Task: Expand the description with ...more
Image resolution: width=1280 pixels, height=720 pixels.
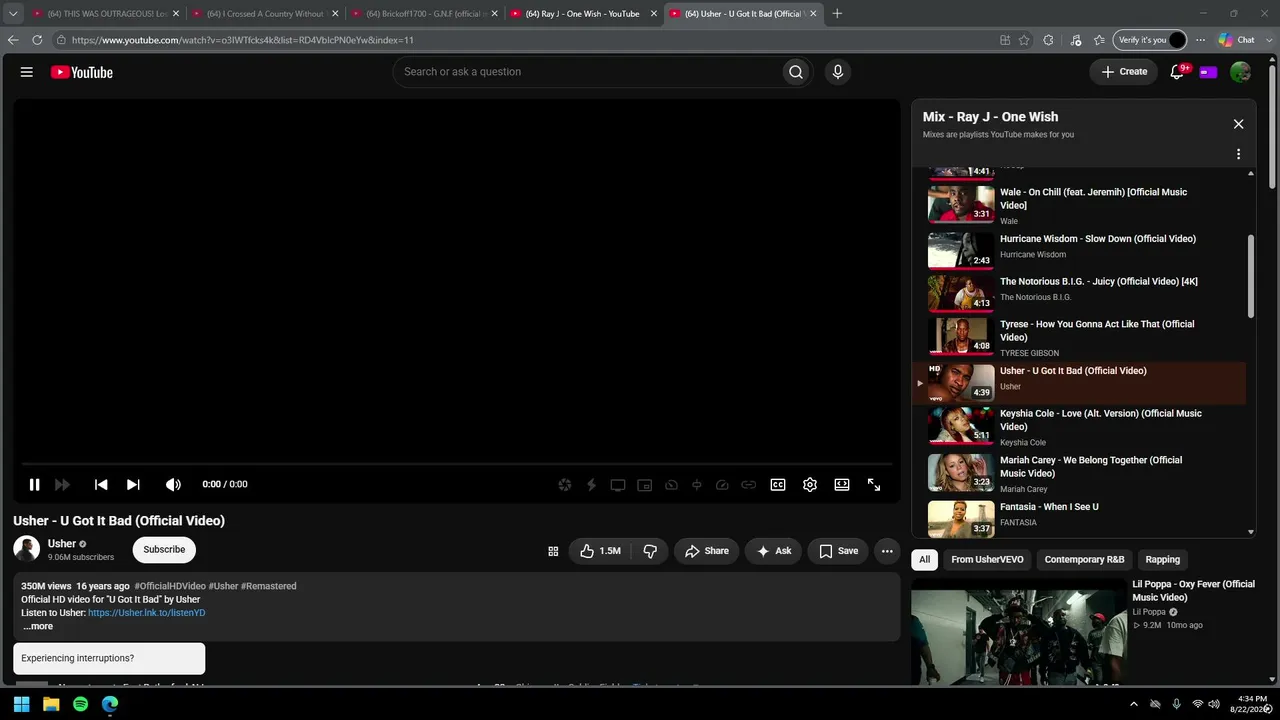Action: tap(38, 626)
